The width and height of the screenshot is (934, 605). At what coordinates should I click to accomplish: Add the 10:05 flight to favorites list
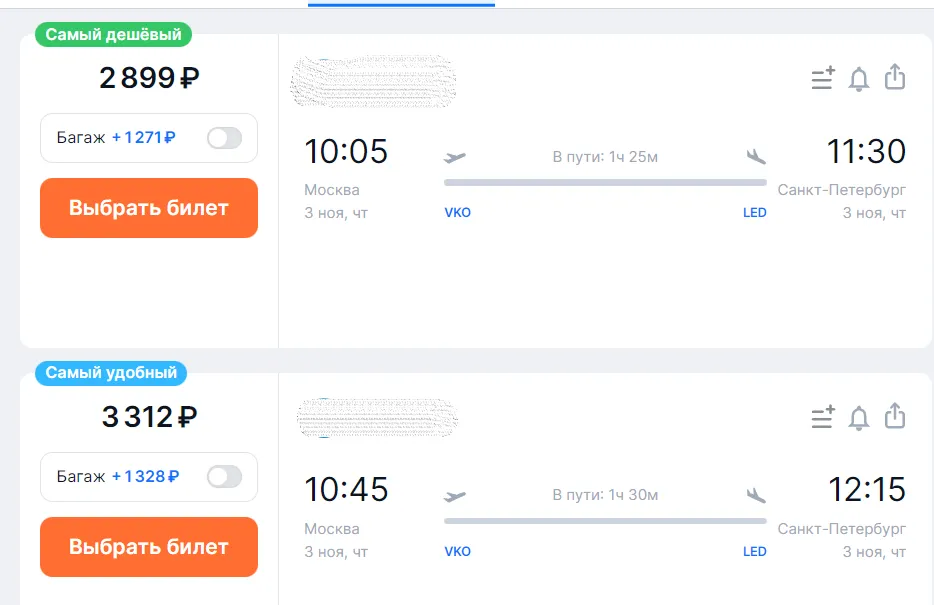pos(823,79)
